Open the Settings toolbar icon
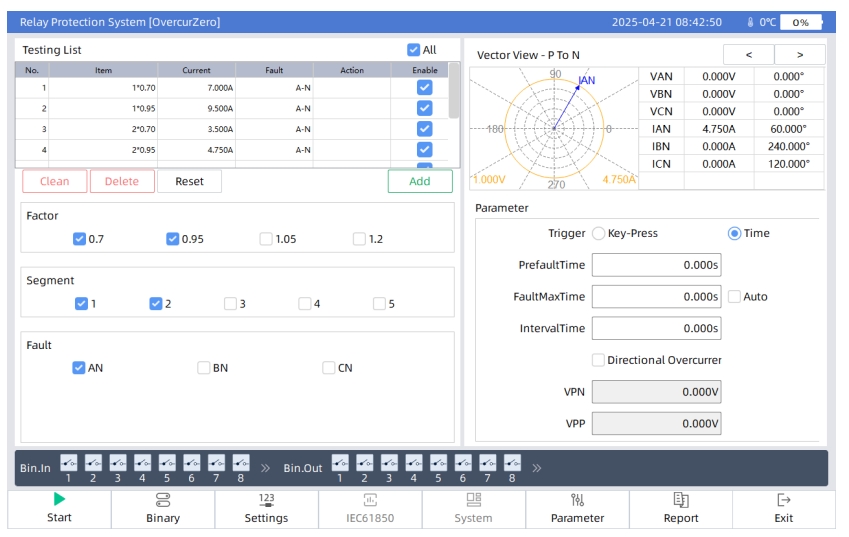Screen dimensions: 849x537 click(266, 500)
